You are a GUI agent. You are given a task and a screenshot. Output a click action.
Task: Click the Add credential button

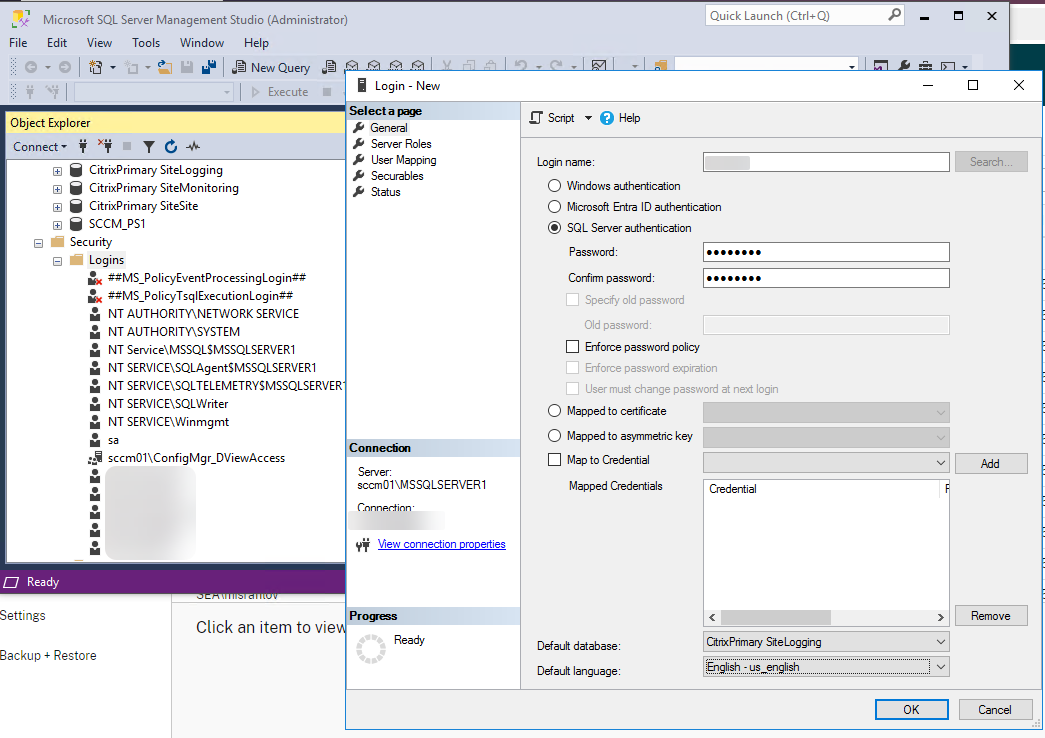[990, 463]
